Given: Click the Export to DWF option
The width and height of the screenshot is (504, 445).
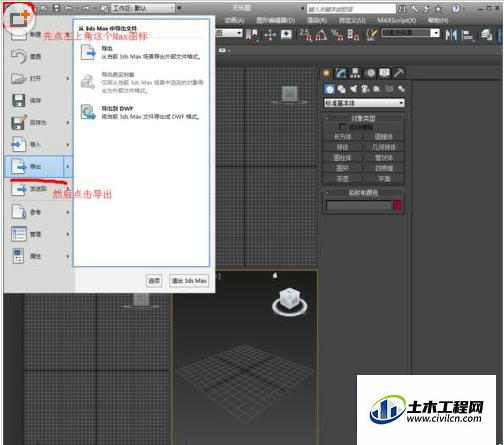Looking at the screenshot, I should coord(140,112).
